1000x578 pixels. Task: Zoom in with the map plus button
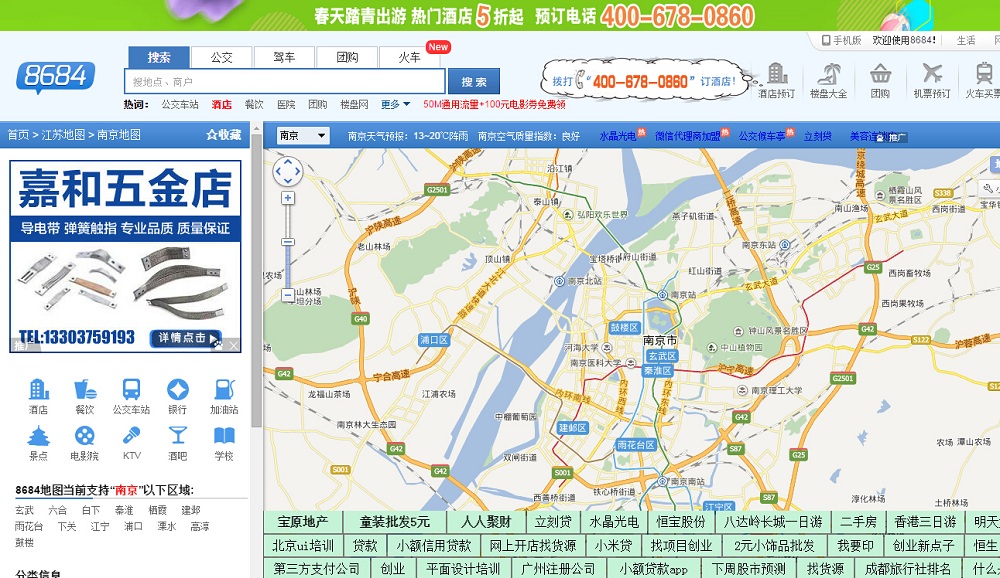[x=288, y=198]
